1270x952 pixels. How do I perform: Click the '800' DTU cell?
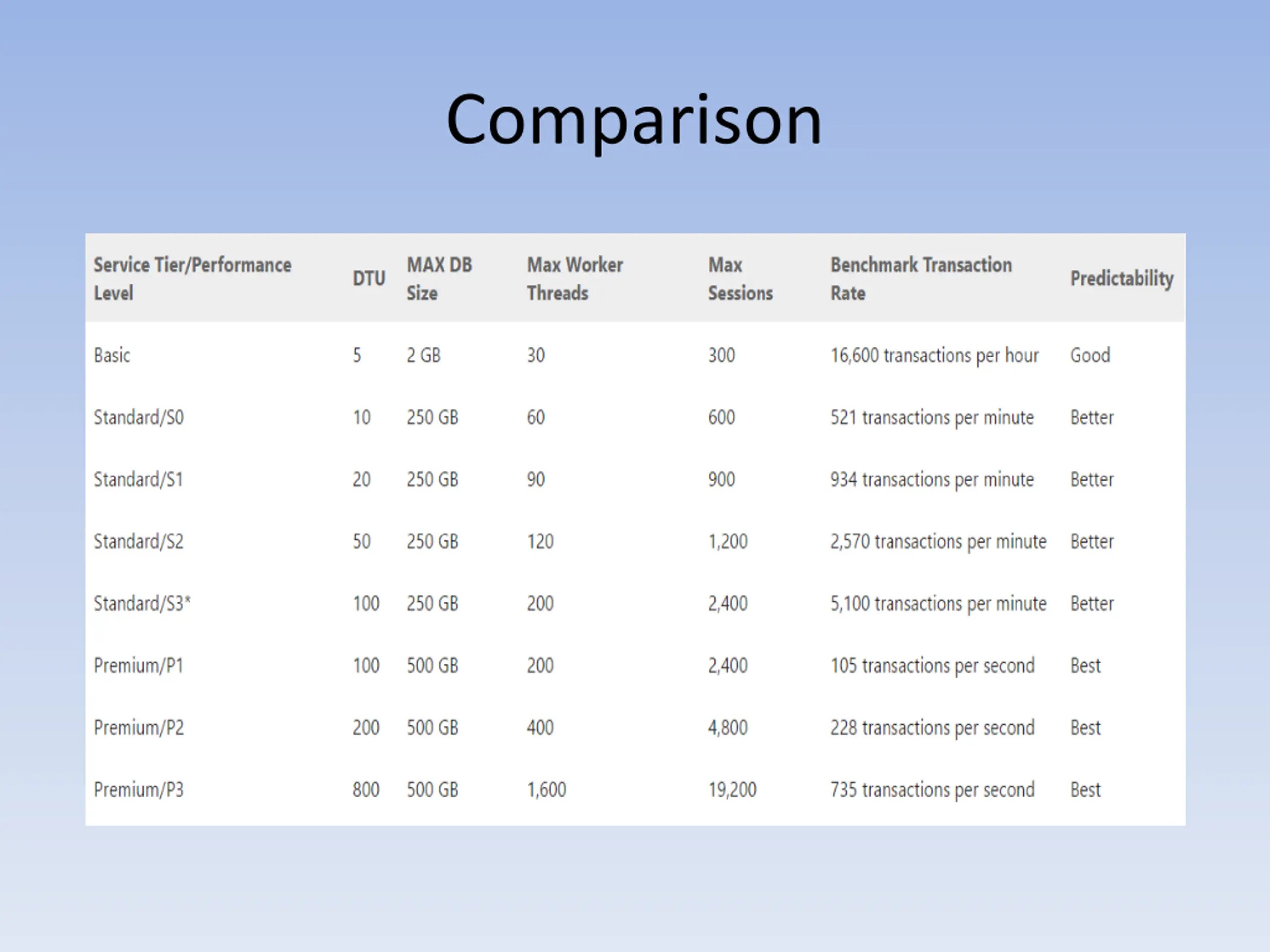[x=366, y=789]
